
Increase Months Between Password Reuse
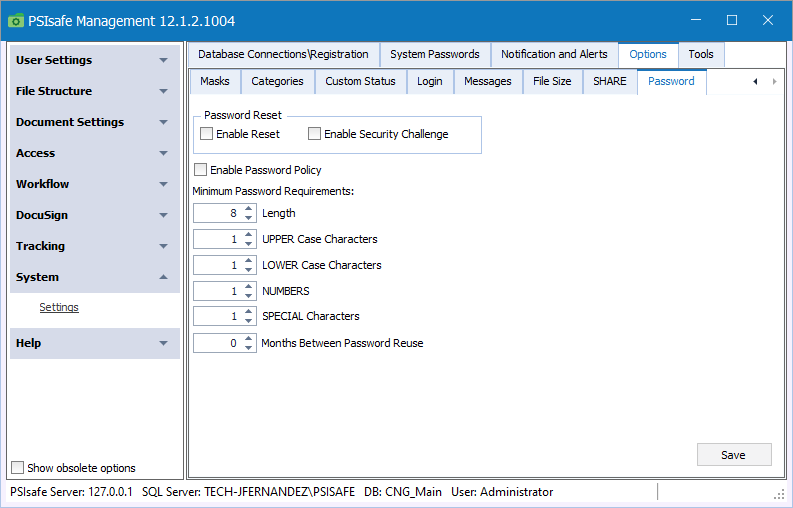point(248,338)
